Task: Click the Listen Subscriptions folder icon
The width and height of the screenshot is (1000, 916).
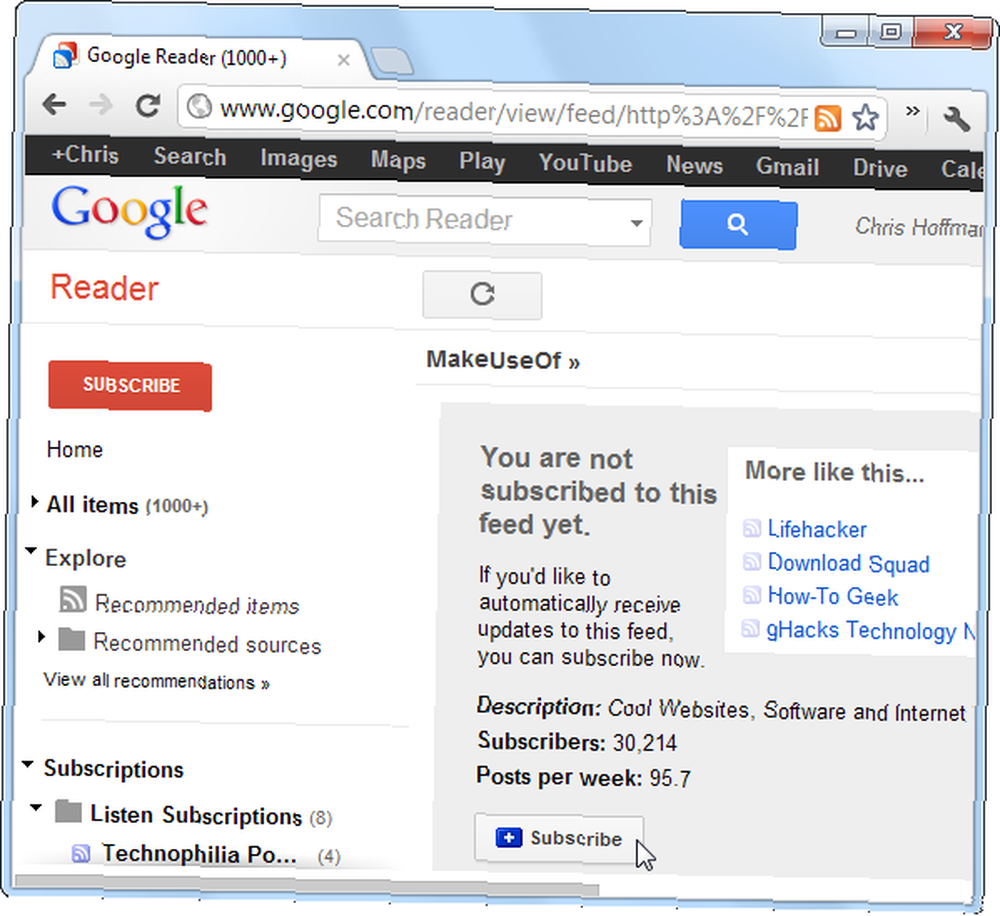Action: click(x=68, y=811)
